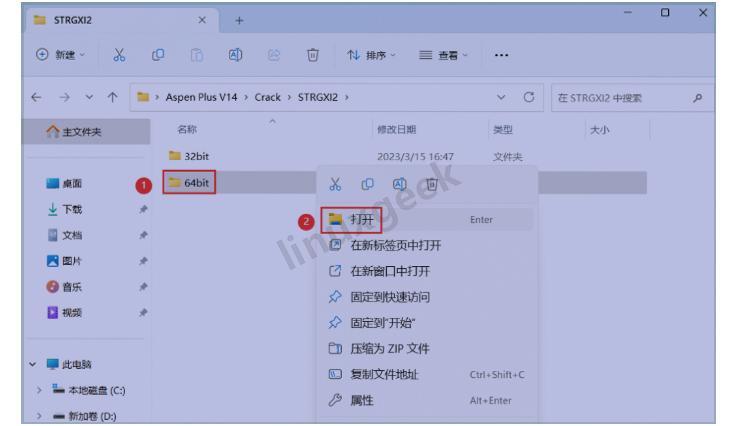Open the 查看 (View) dropdown
Viewport: 737px width, 426px height.
443,55
